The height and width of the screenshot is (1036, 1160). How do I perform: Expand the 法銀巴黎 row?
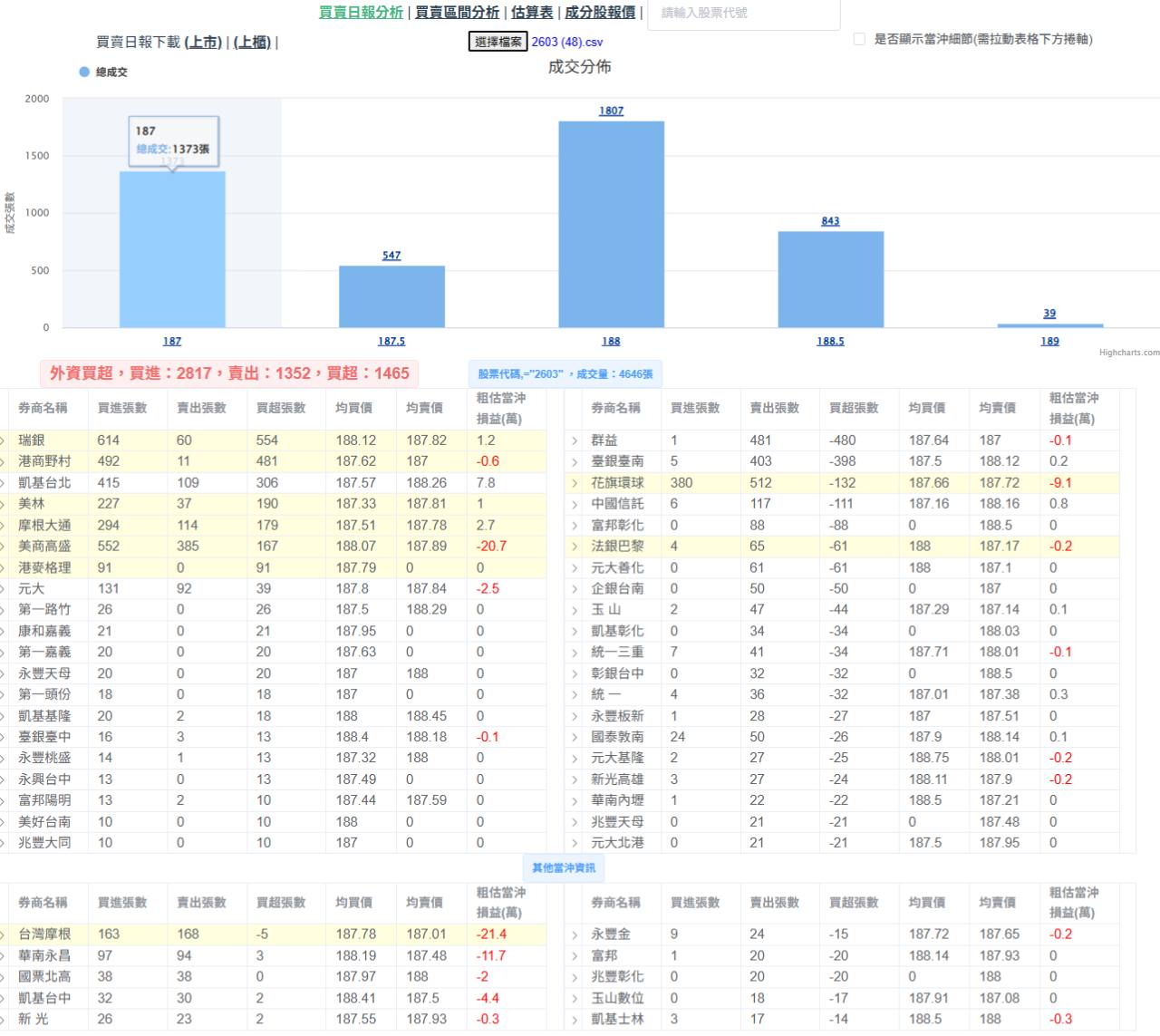[x=575, y=547]
